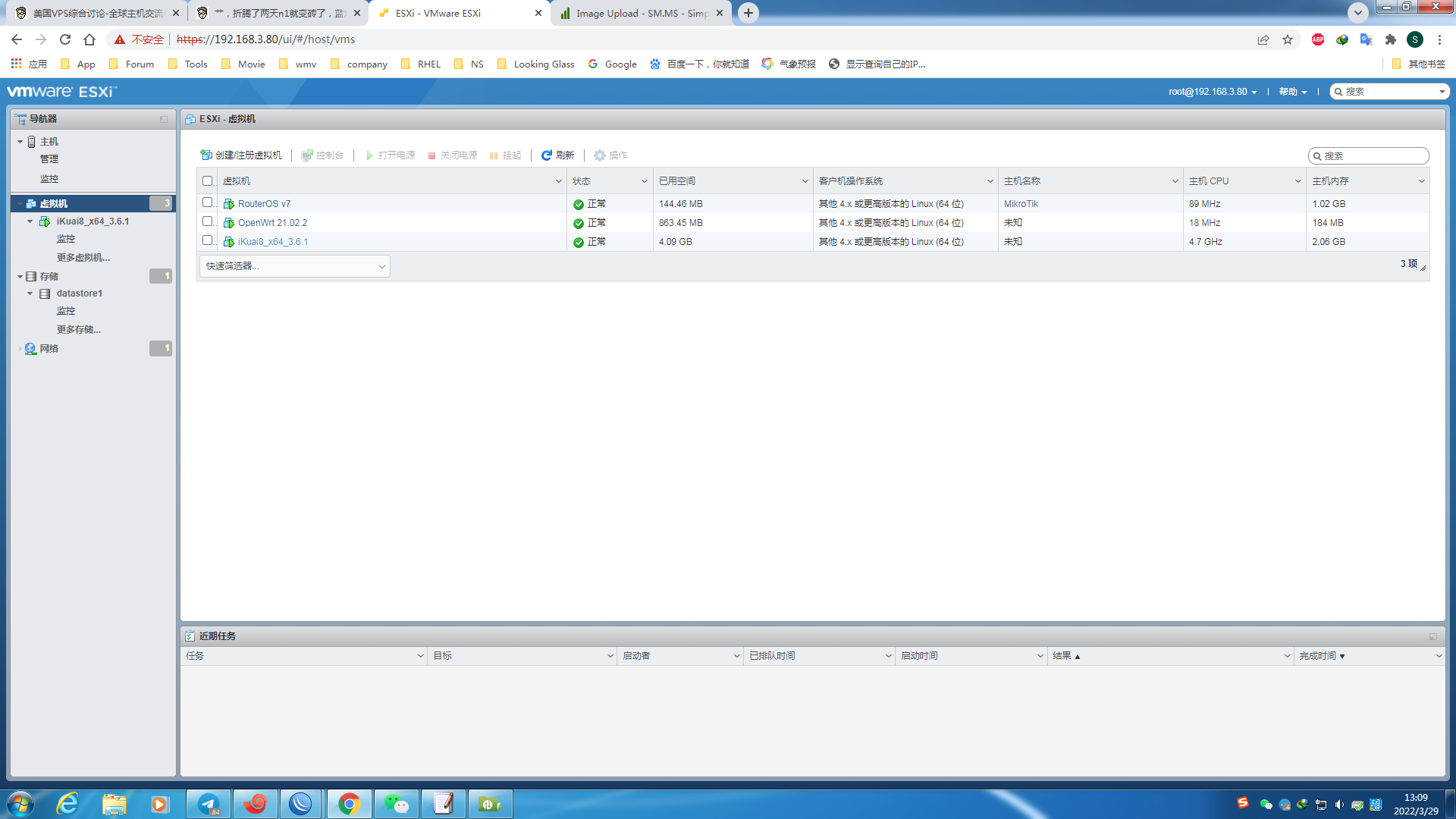Click the share page icon in address bar

pyautogui.click(x=1263, y=39)
